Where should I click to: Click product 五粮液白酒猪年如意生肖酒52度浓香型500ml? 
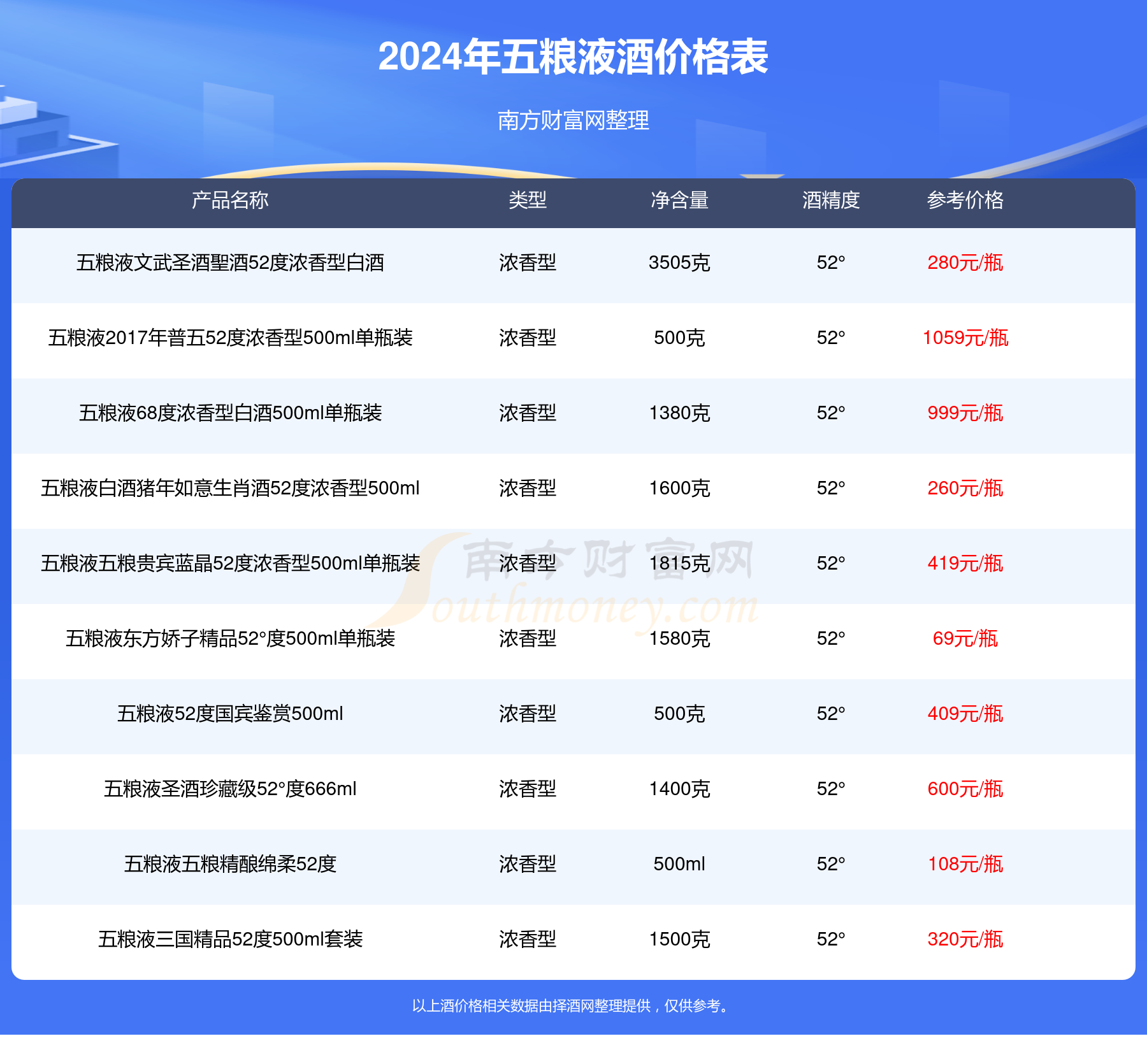pyautogui.click(x=230, y=488)
